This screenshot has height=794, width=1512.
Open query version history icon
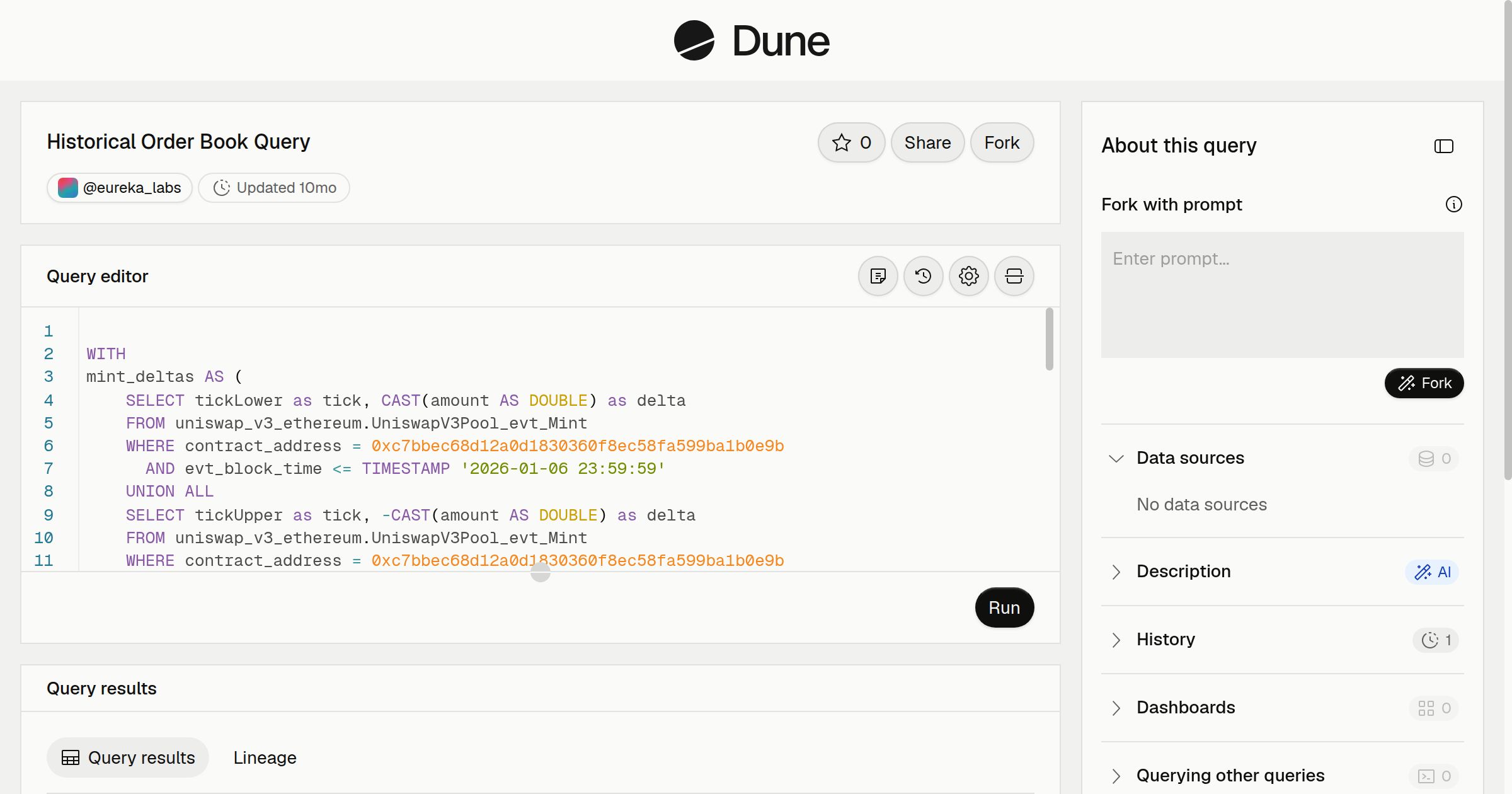(924, 276)
